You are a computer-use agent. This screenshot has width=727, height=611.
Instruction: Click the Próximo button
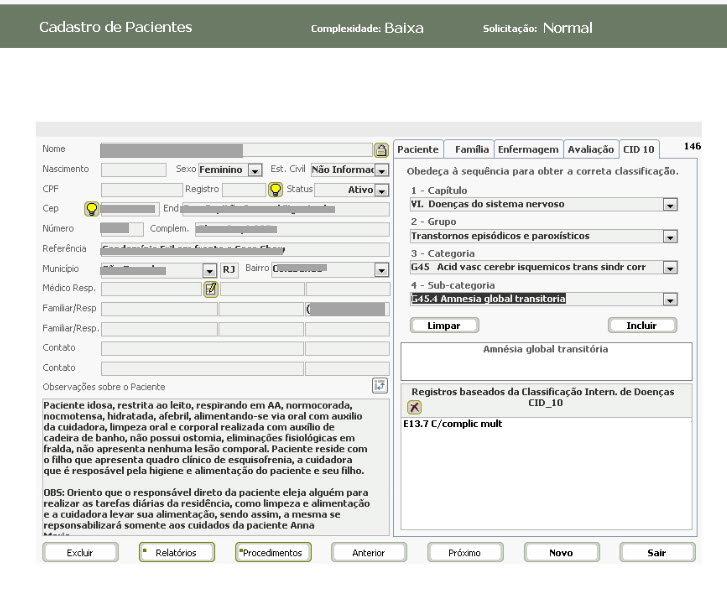(x=464, y=552)
